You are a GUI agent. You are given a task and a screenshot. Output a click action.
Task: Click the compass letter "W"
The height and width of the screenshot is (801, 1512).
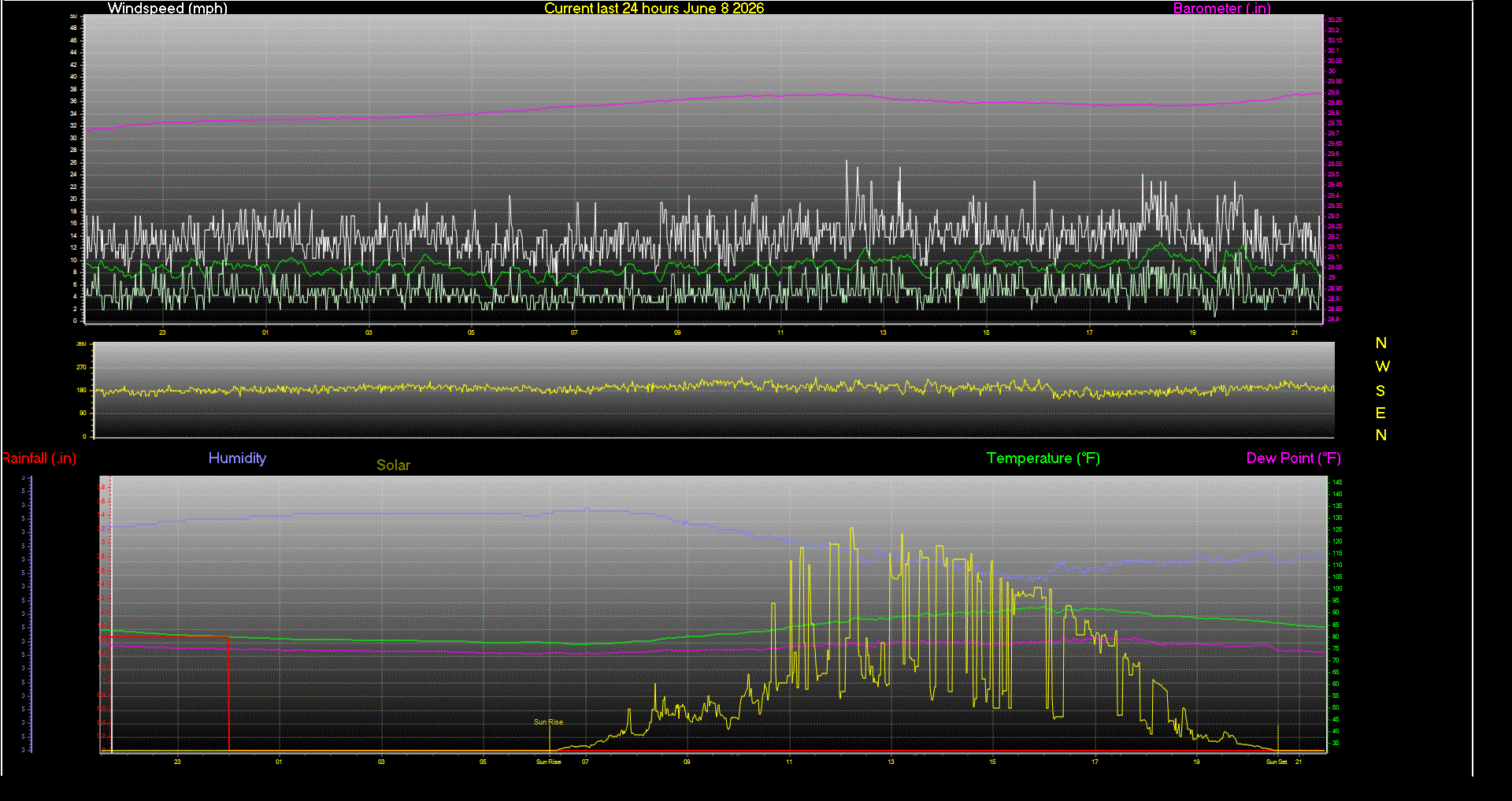1382,366
